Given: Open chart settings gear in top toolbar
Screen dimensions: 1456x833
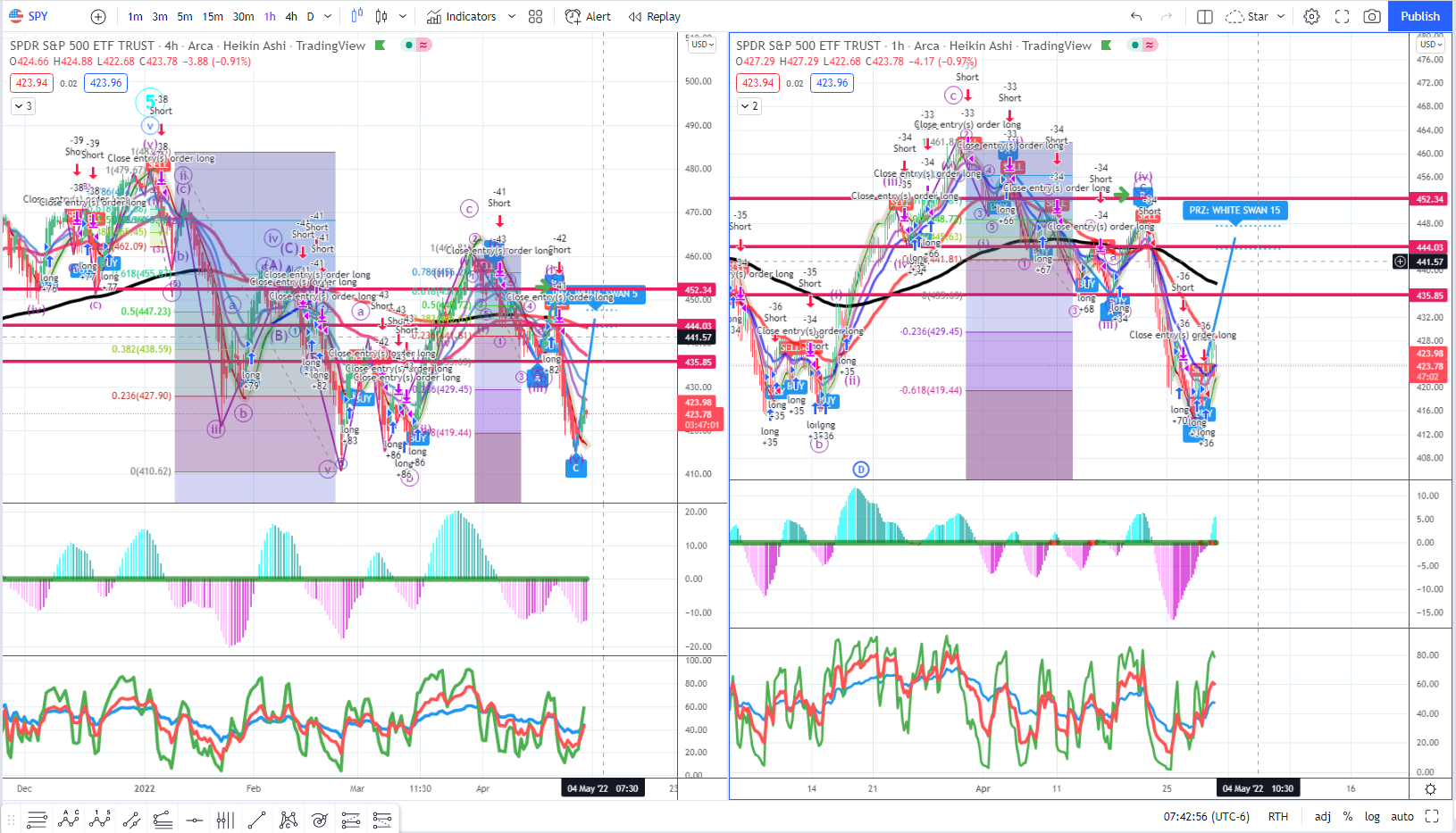Looking at the screenshot, I should coord(1311,16).
